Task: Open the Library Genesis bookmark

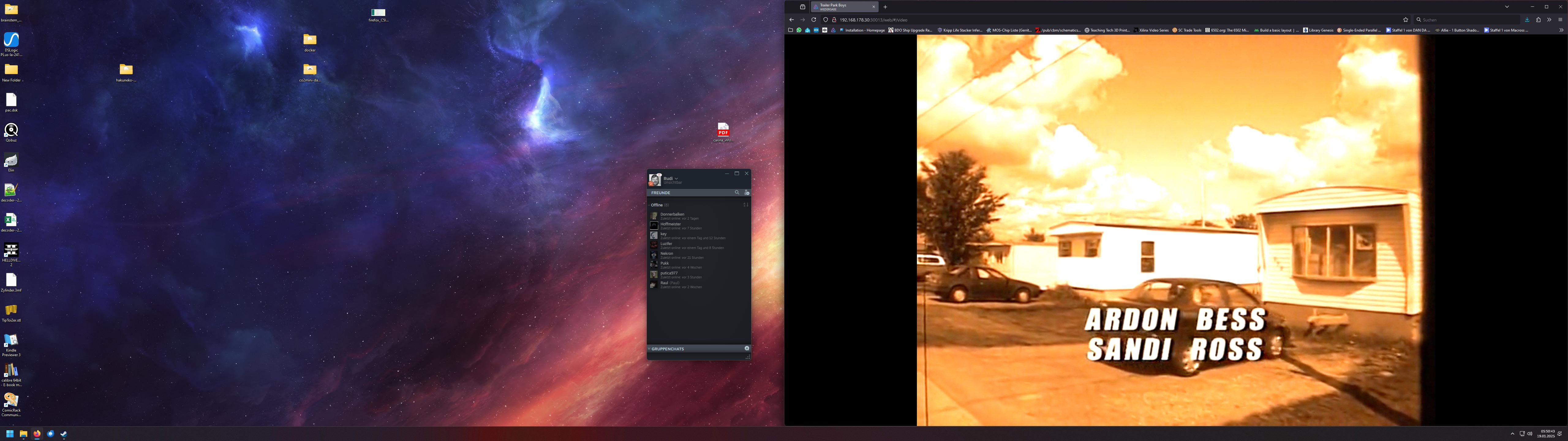Action: [1318, 30]
